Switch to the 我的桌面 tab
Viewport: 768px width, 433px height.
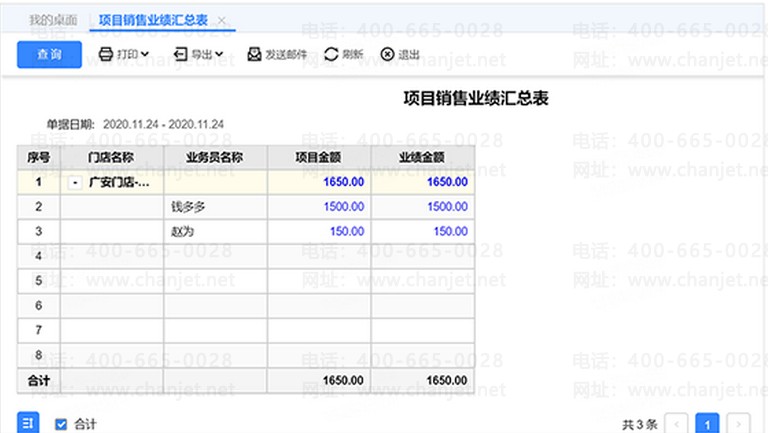pos(53,20)
